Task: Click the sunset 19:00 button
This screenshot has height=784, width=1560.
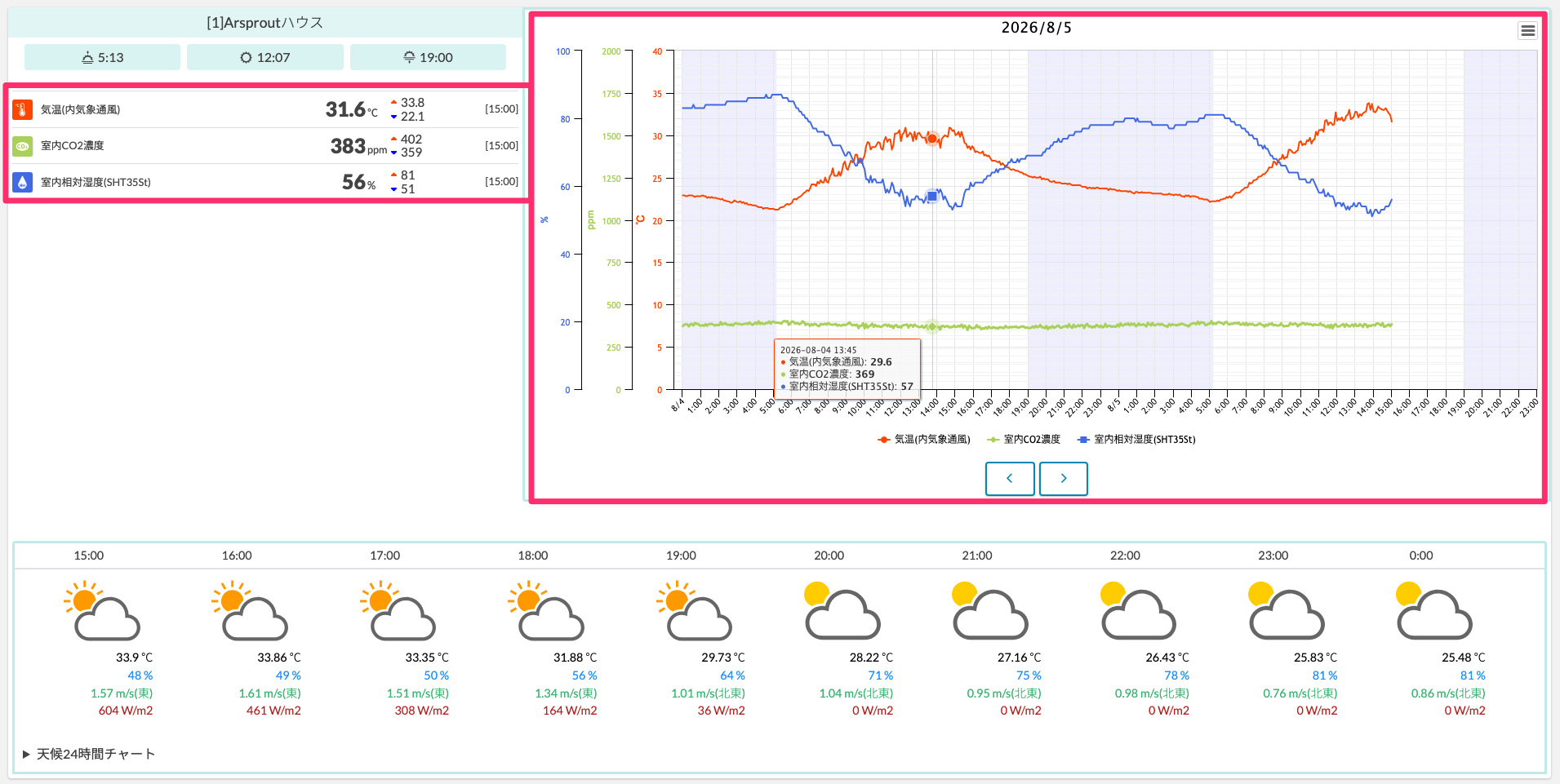Action: tap(428, 57)
